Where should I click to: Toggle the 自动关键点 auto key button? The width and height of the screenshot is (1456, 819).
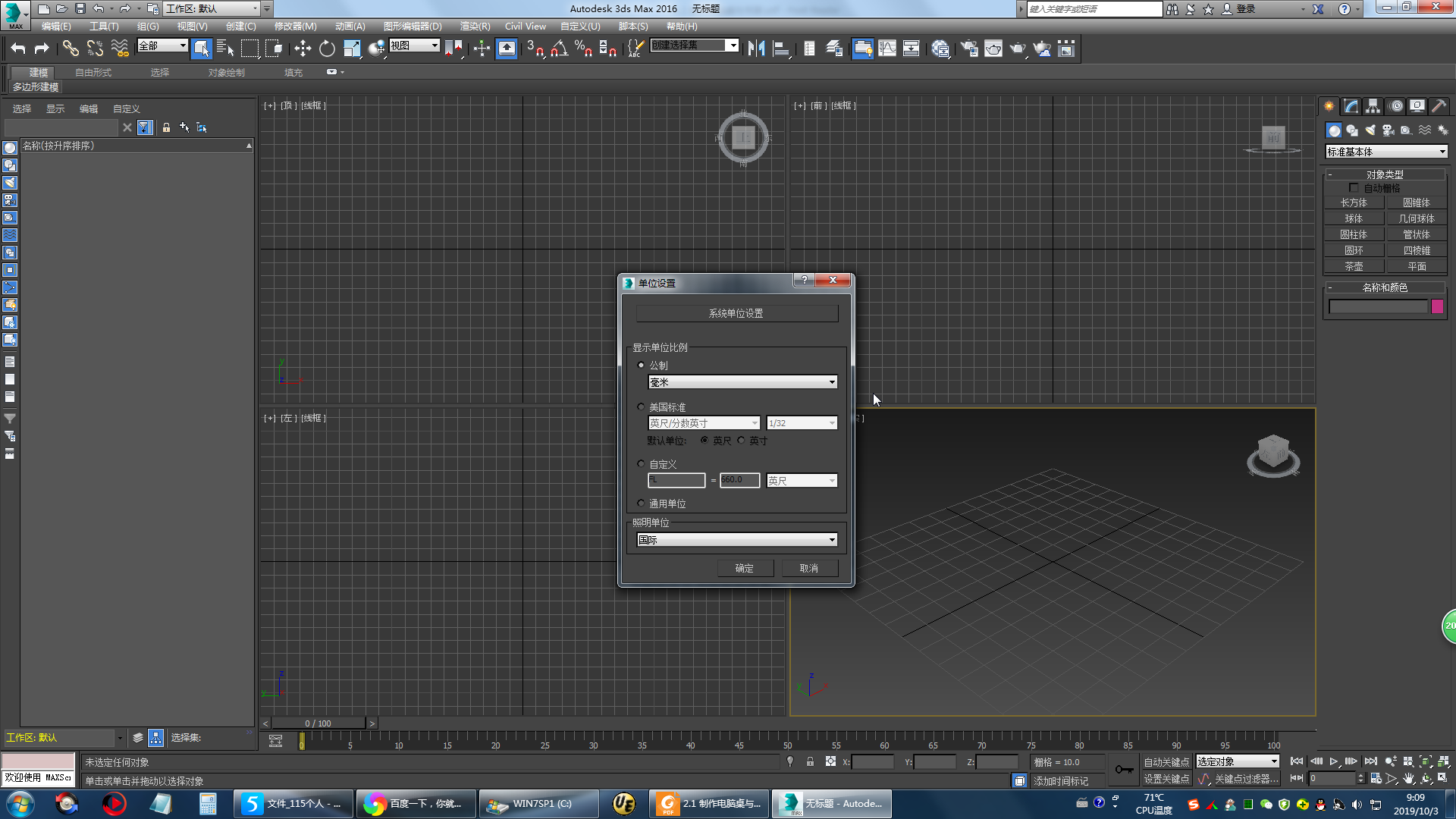point(1166,762)
